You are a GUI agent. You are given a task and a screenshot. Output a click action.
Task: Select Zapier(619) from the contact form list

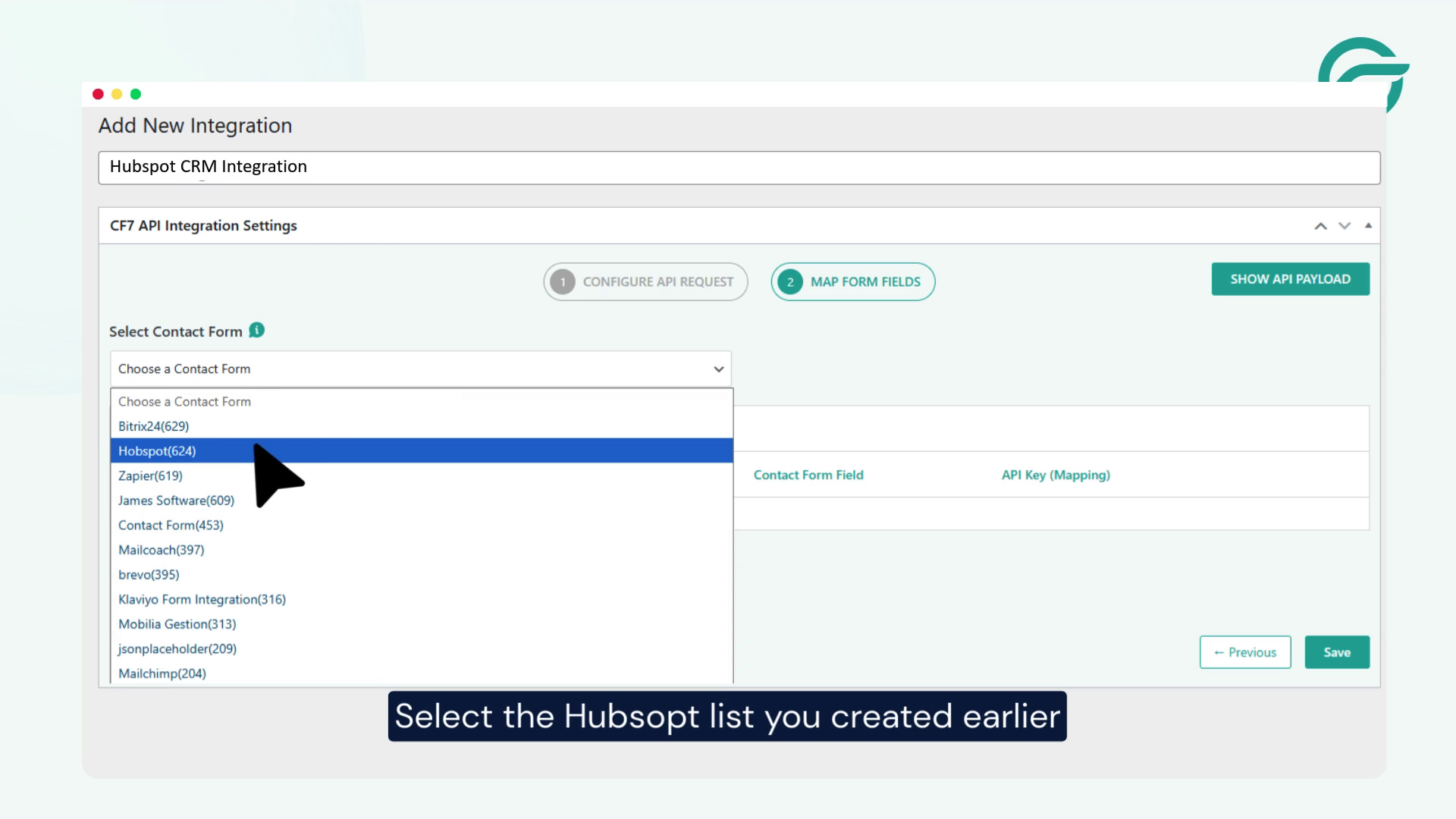pyautogui.click(x=150, y=475)
